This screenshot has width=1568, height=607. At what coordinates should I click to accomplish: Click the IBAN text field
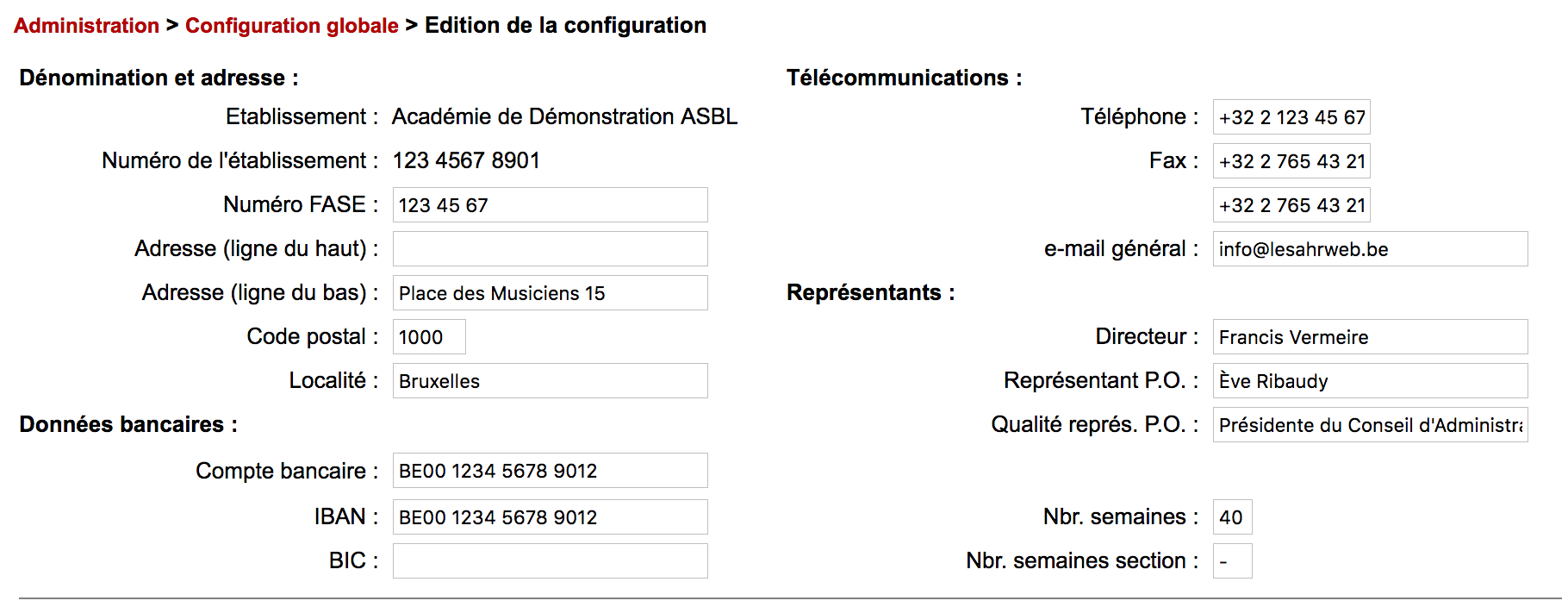550,517
